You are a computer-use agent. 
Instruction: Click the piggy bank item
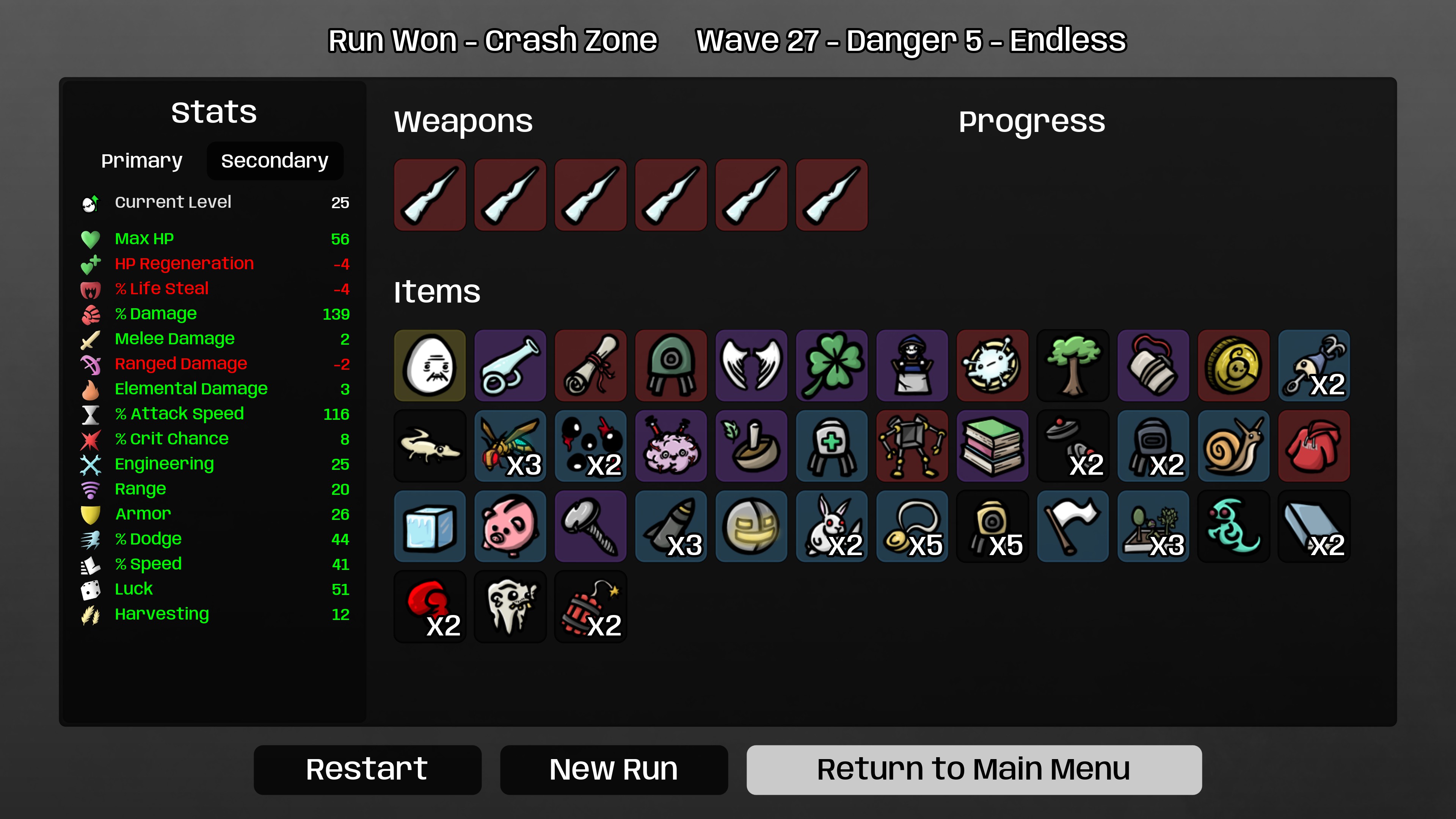510,526
